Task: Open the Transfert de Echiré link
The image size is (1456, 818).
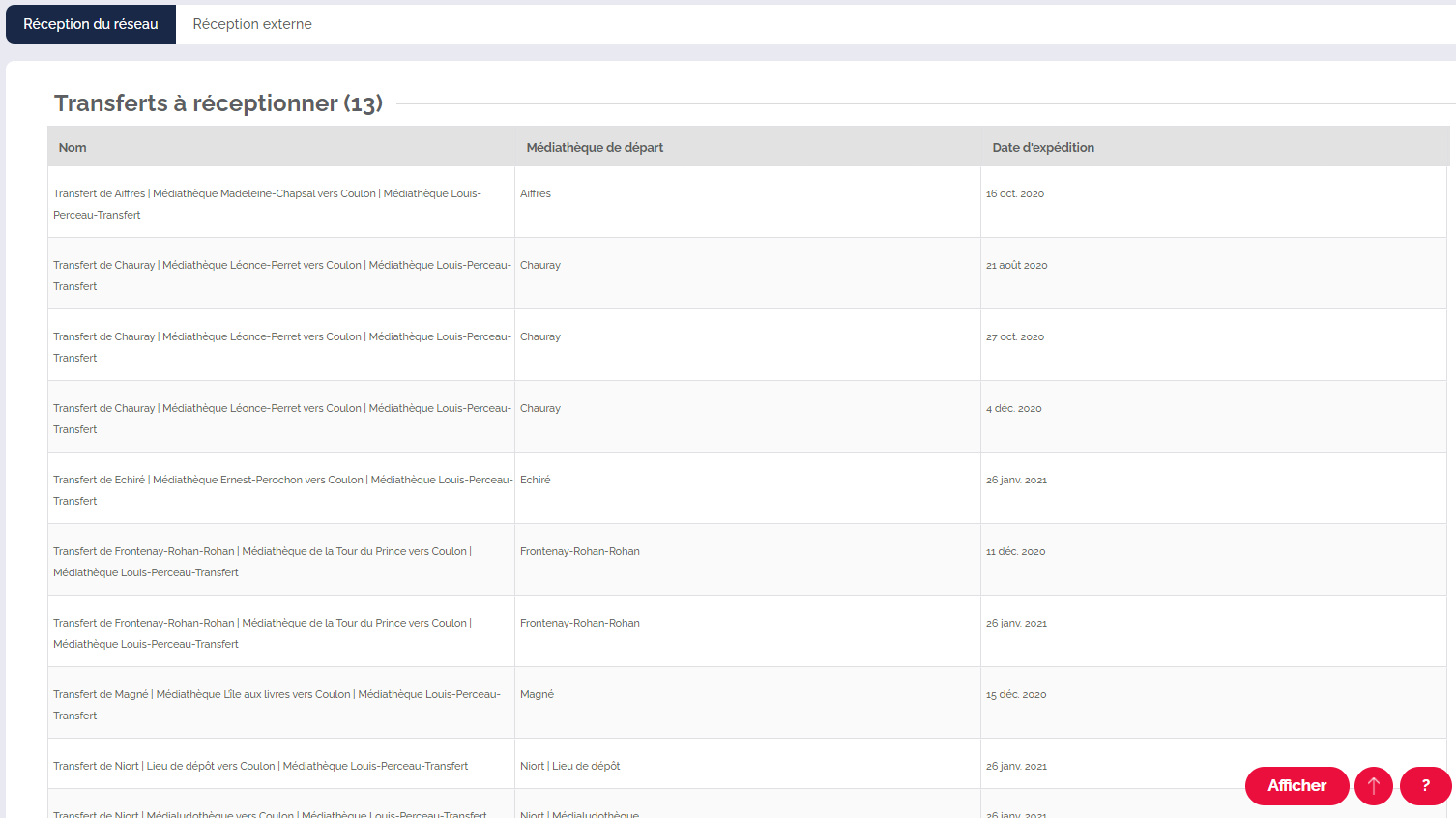Action: [x=282, y=490]
